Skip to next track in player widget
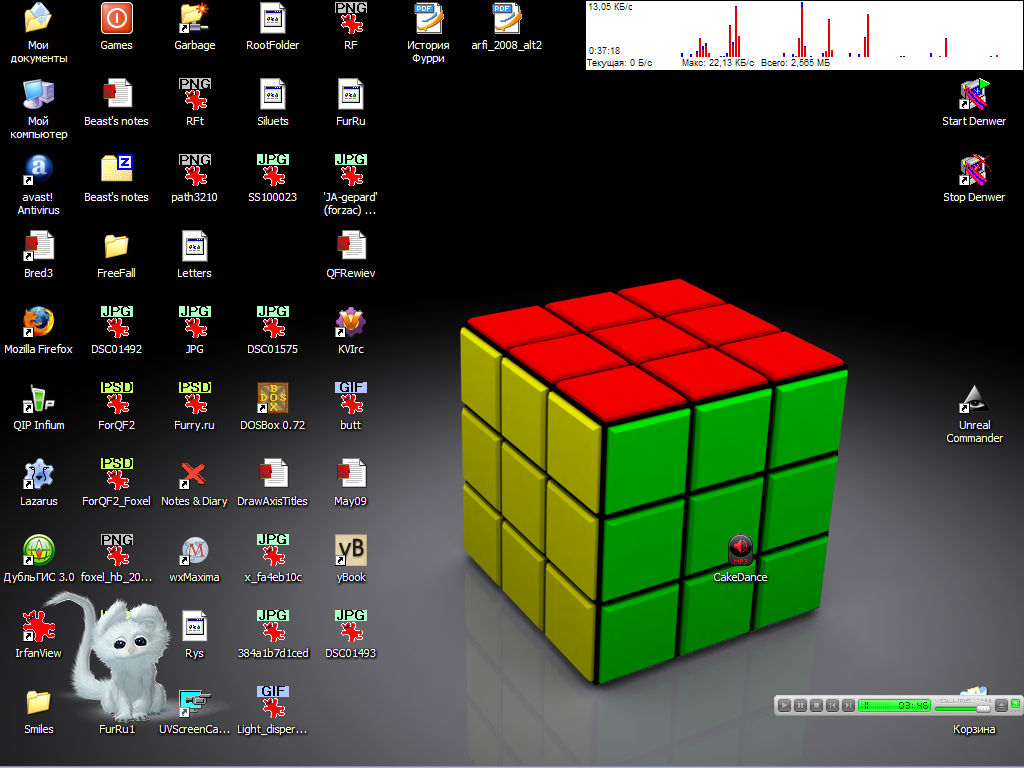1024x768 pixels. (848, 706)
